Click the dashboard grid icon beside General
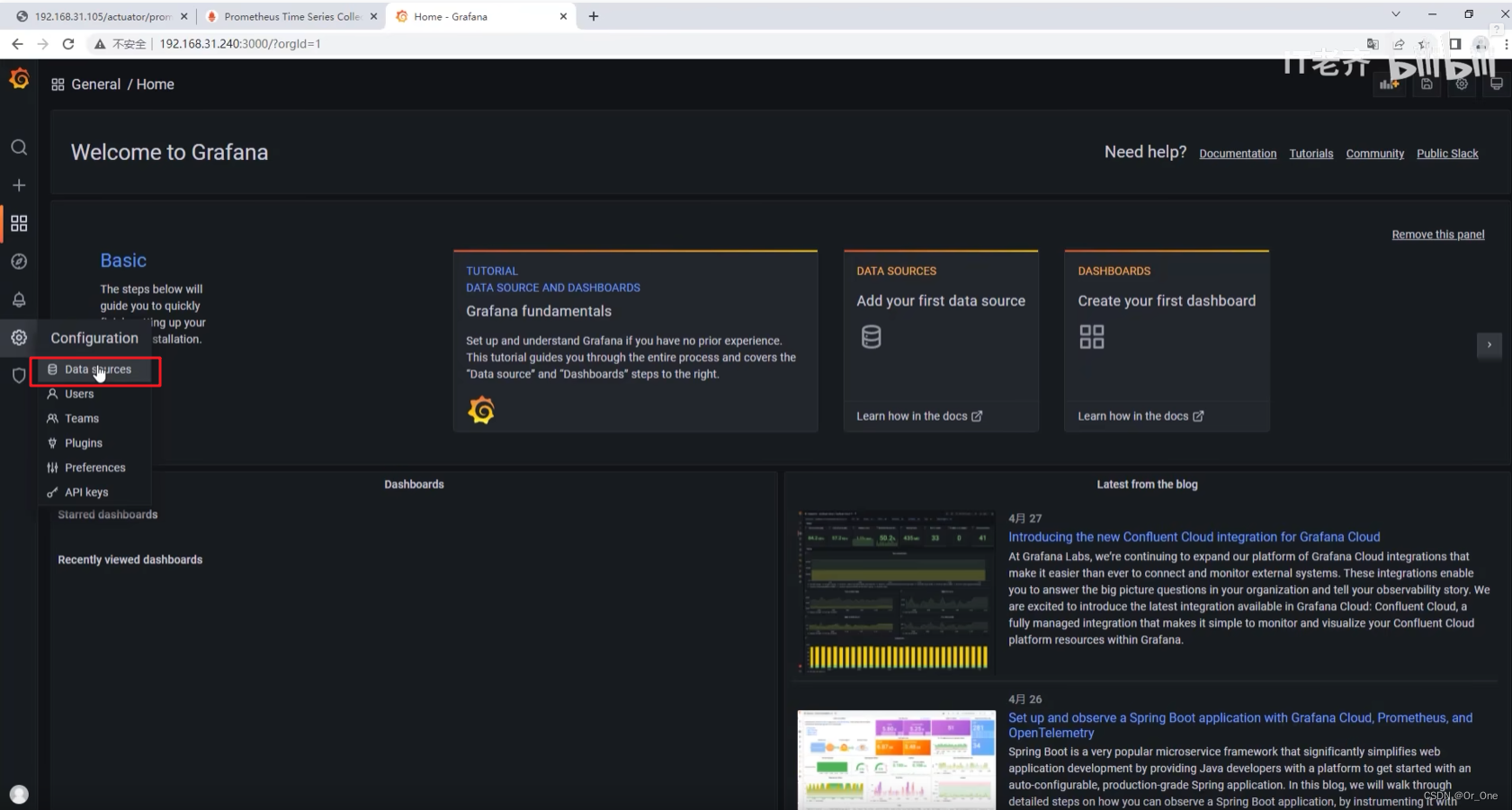Screen dimensions: 1512x810 tap(58, 85)
